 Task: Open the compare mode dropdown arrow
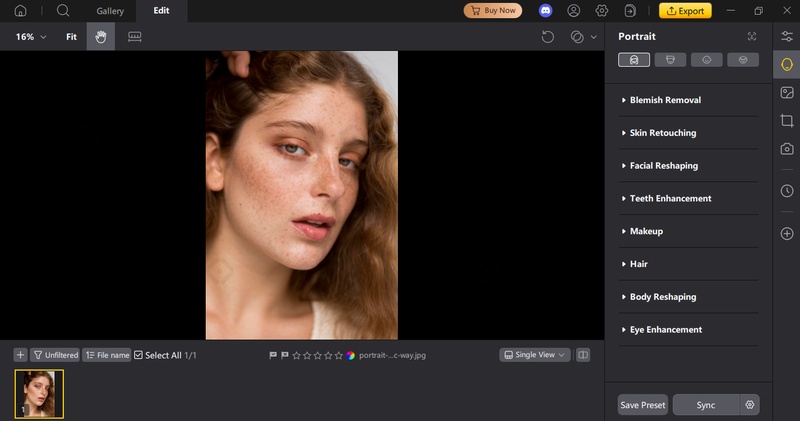coord(593,37)
